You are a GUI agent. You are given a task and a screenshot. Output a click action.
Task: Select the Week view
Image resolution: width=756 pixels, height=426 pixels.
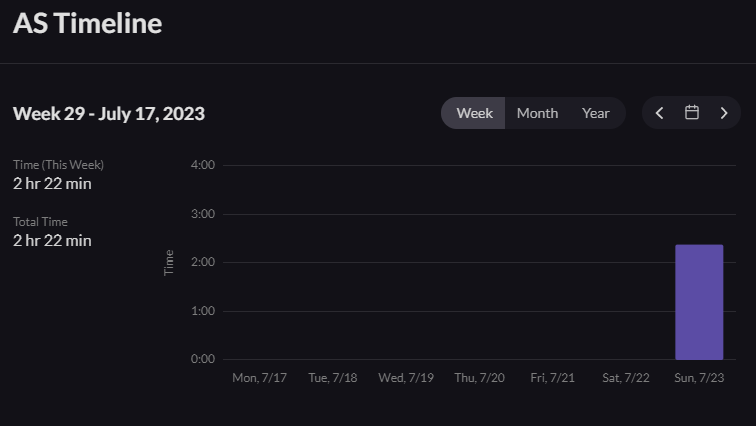pyautogui.click(x=474, y=113)
